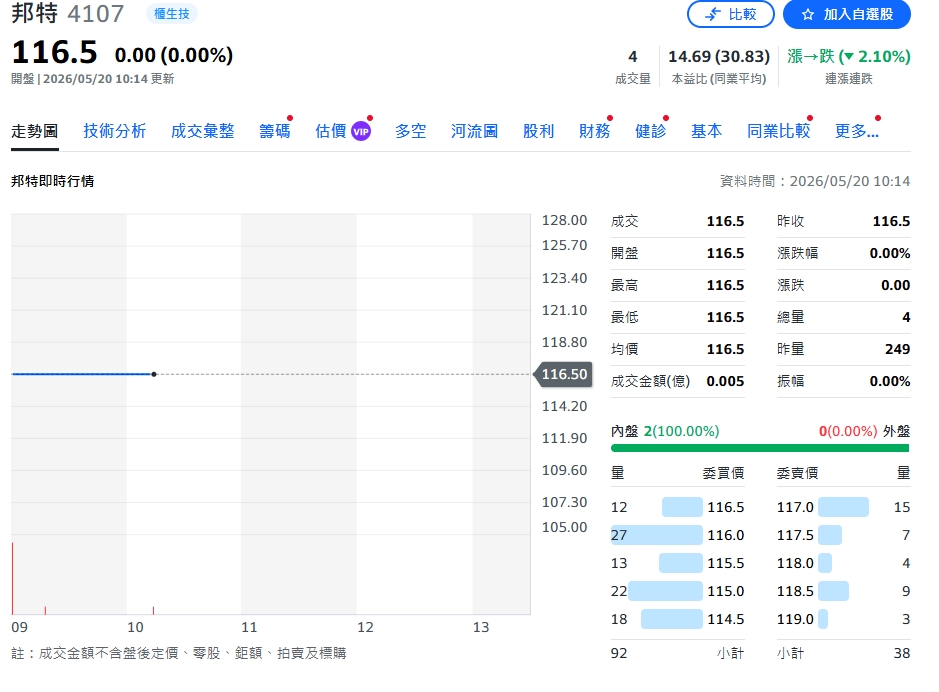The height and width of the screenshot is (692, 939).
Task: Click the current price dot on chart line
Action: point(154,374)
